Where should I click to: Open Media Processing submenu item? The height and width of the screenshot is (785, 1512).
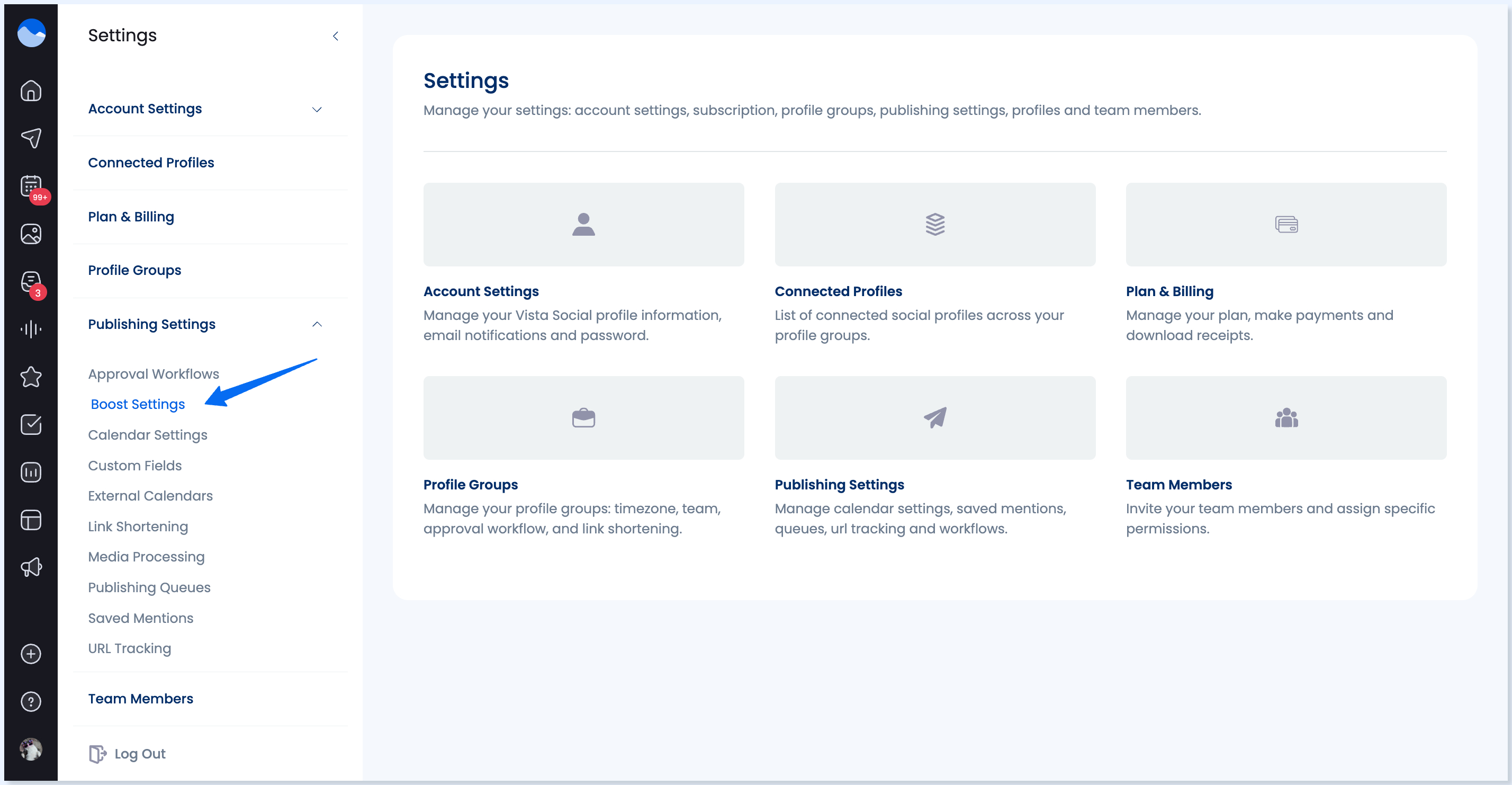[x=146, y=557]
